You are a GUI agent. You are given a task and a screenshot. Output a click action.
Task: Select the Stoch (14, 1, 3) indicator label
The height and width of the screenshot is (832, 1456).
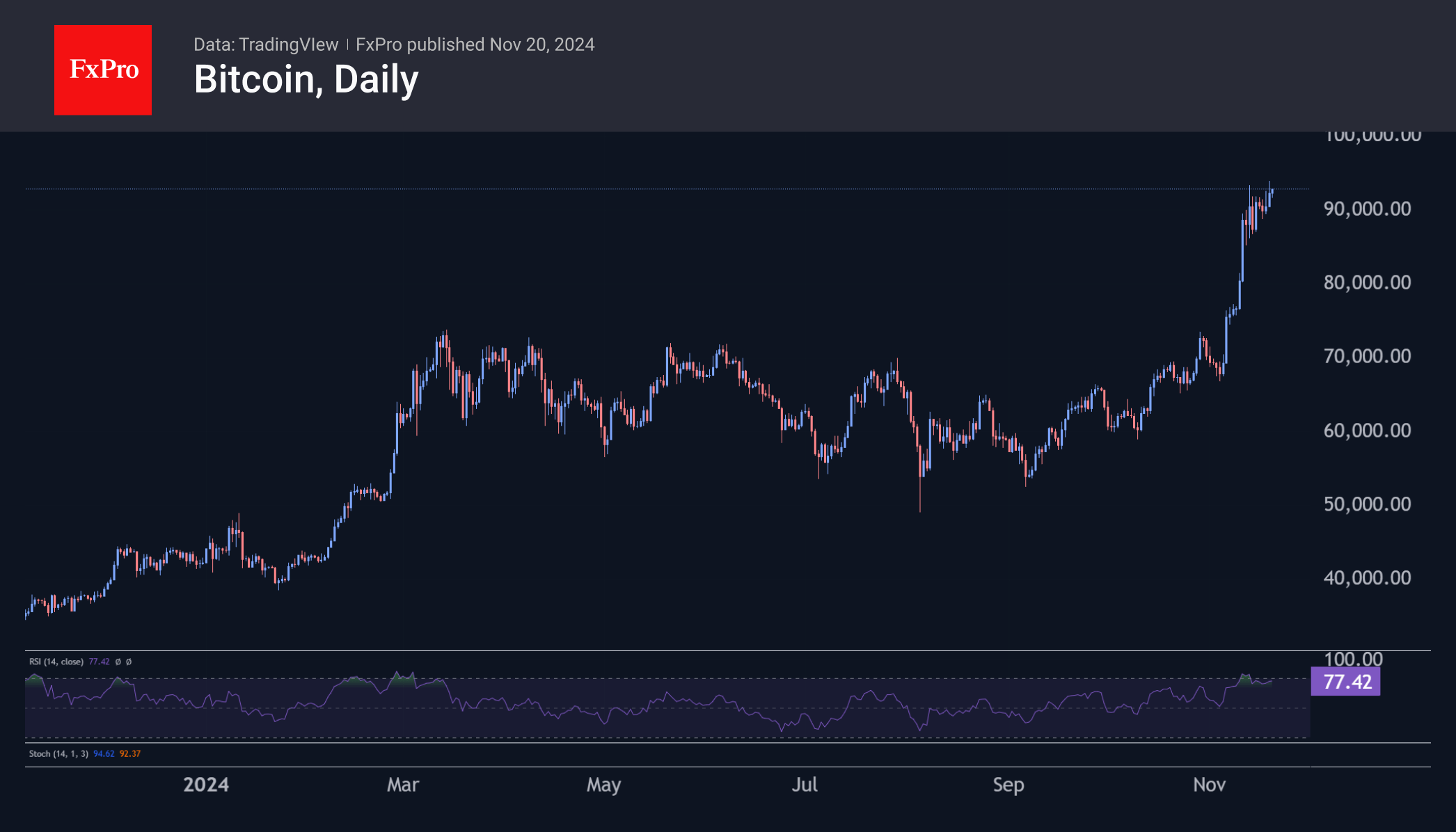[x=58, y=753]
